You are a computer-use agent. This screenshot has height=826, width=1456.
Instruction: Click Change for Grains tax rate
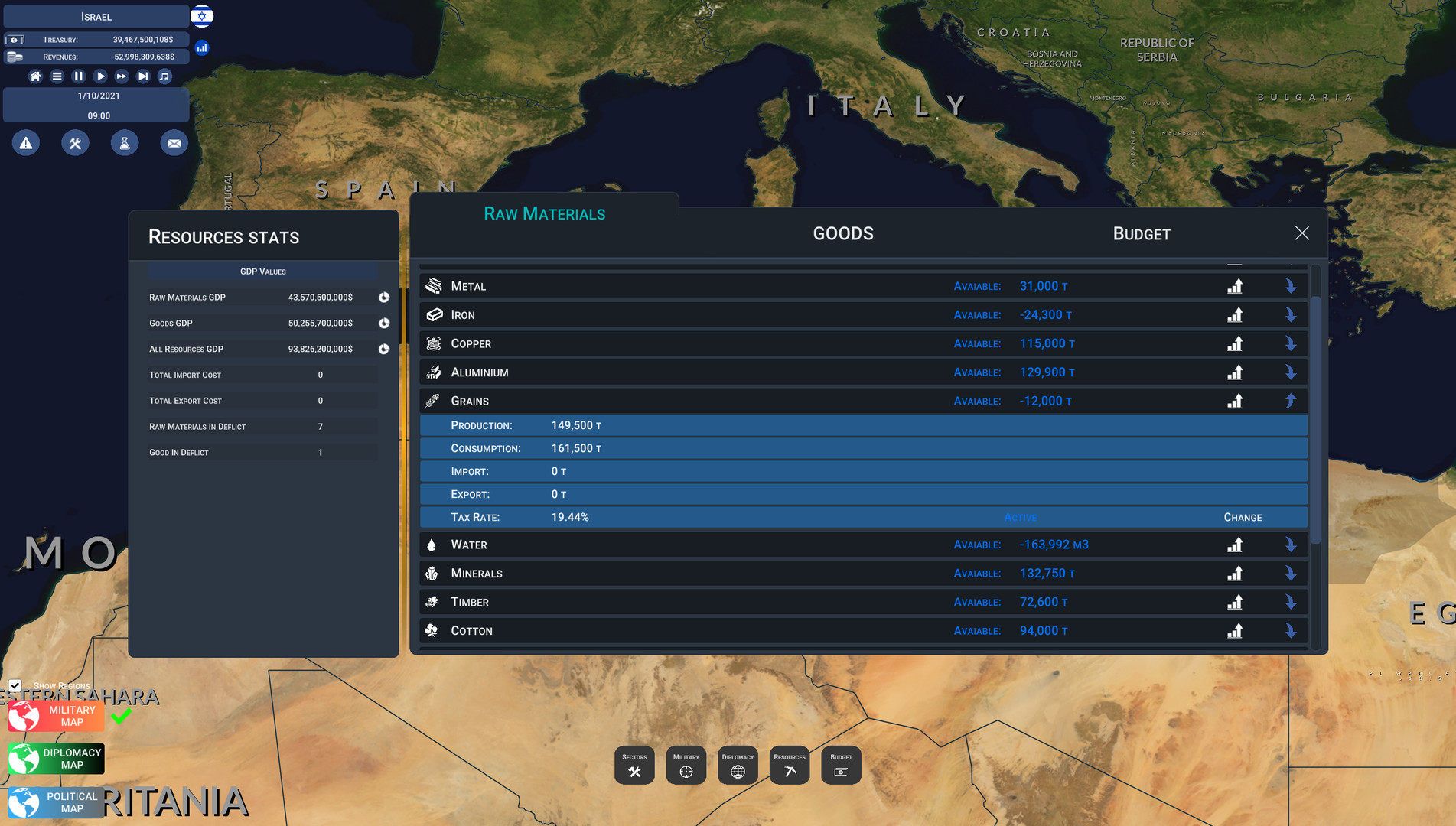pyautogui.click(x=1243, y=518)
